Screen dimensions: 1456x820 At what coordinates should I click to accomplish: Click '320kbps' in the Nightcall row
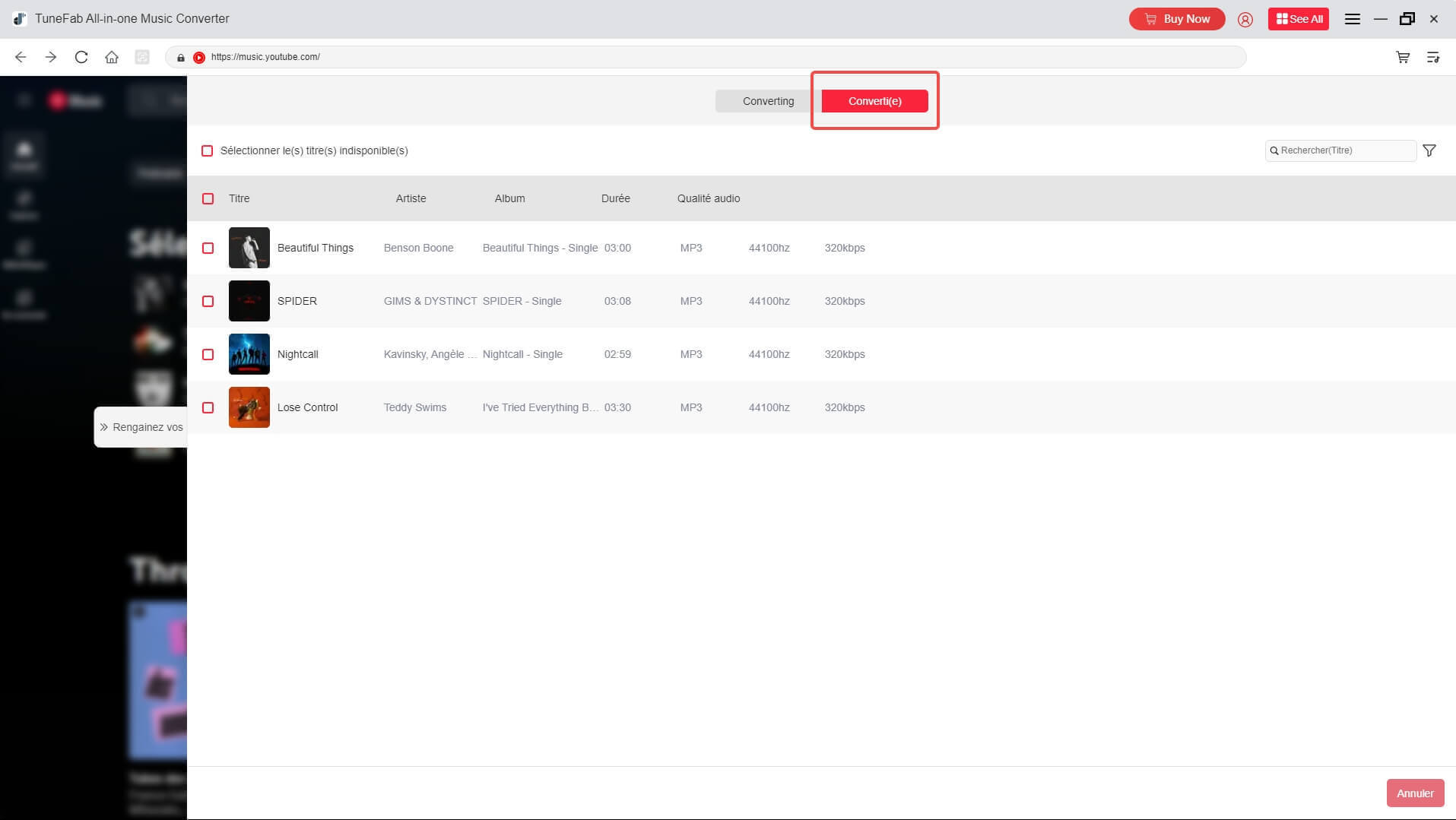tap(845, 354)
